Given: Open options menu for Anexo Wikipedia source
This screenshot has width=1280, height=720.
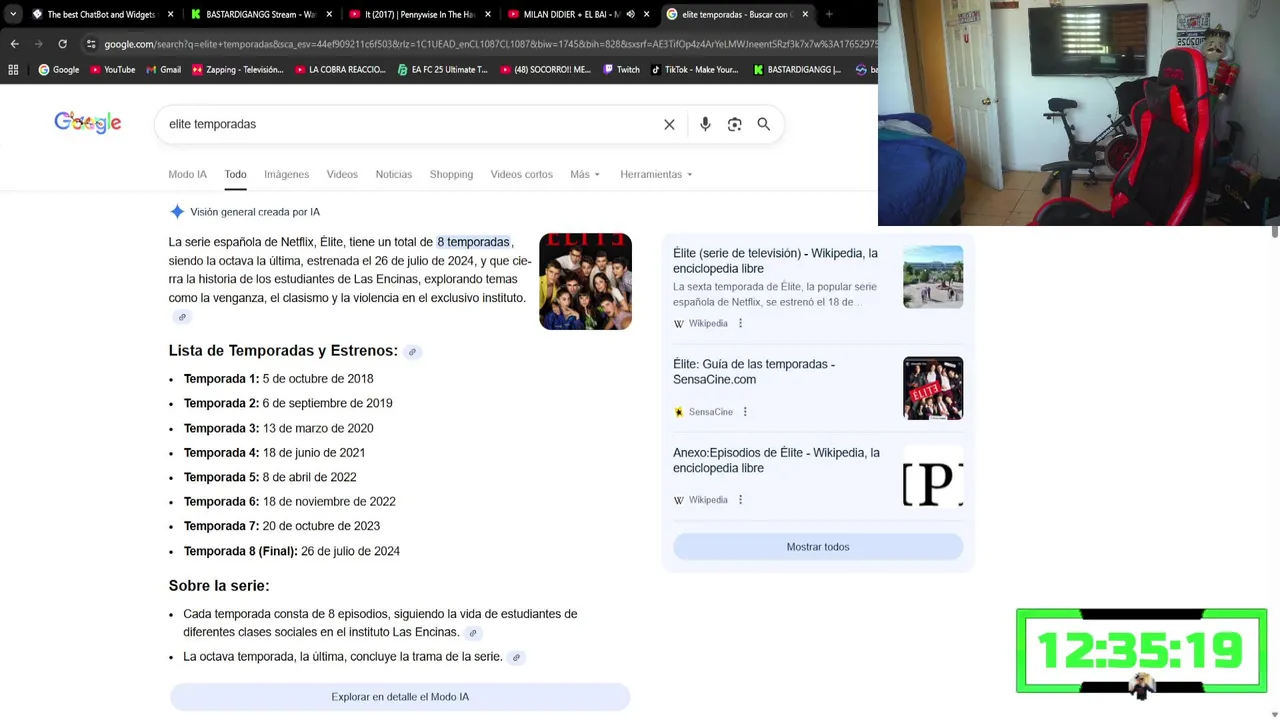Looking at the screenshot, I should (x=740, y=500).
